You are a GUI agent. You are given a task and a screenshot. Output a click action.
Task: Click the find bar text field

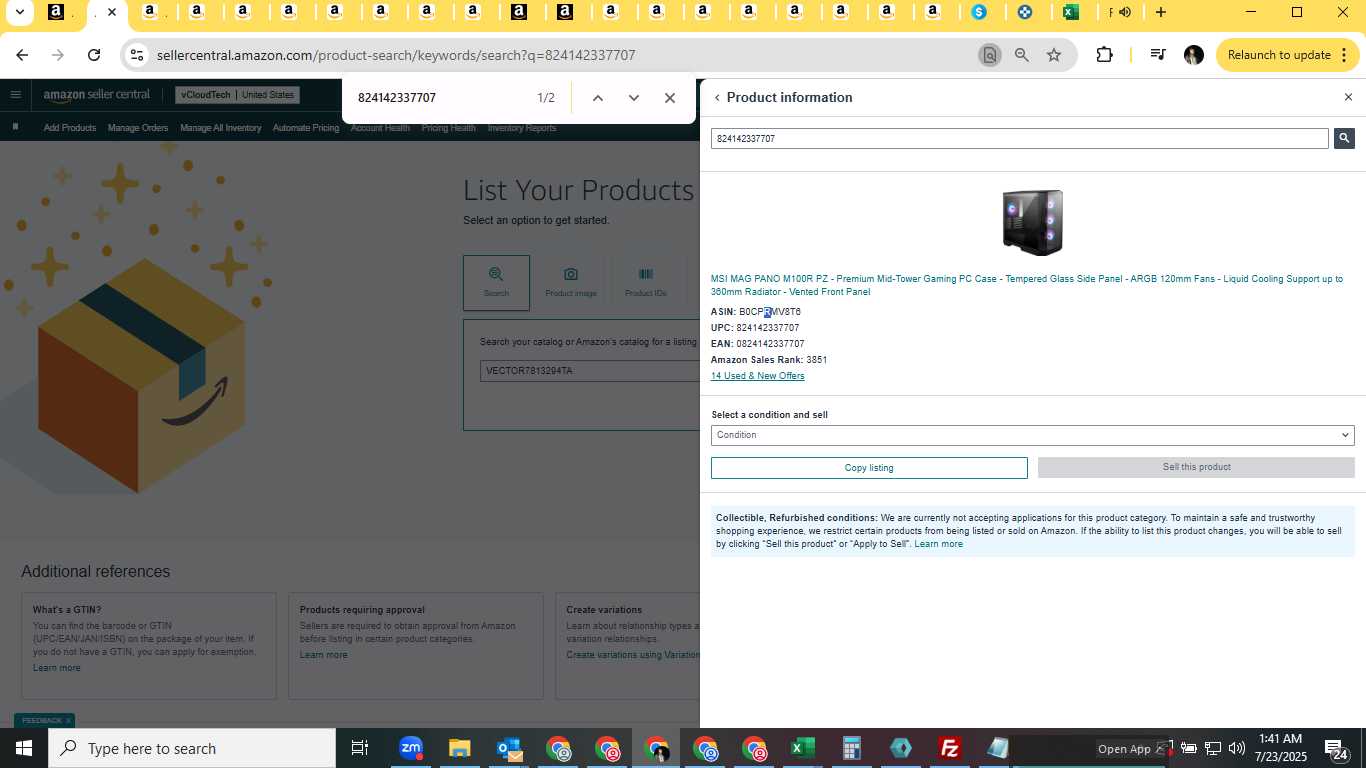pyautogui.click(x=440, y=98)
